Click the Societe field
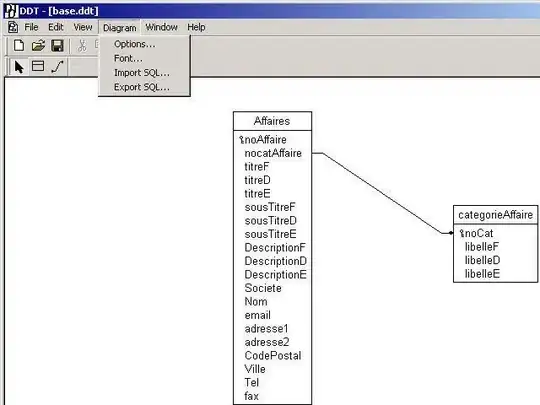 (x=263, y=288)
